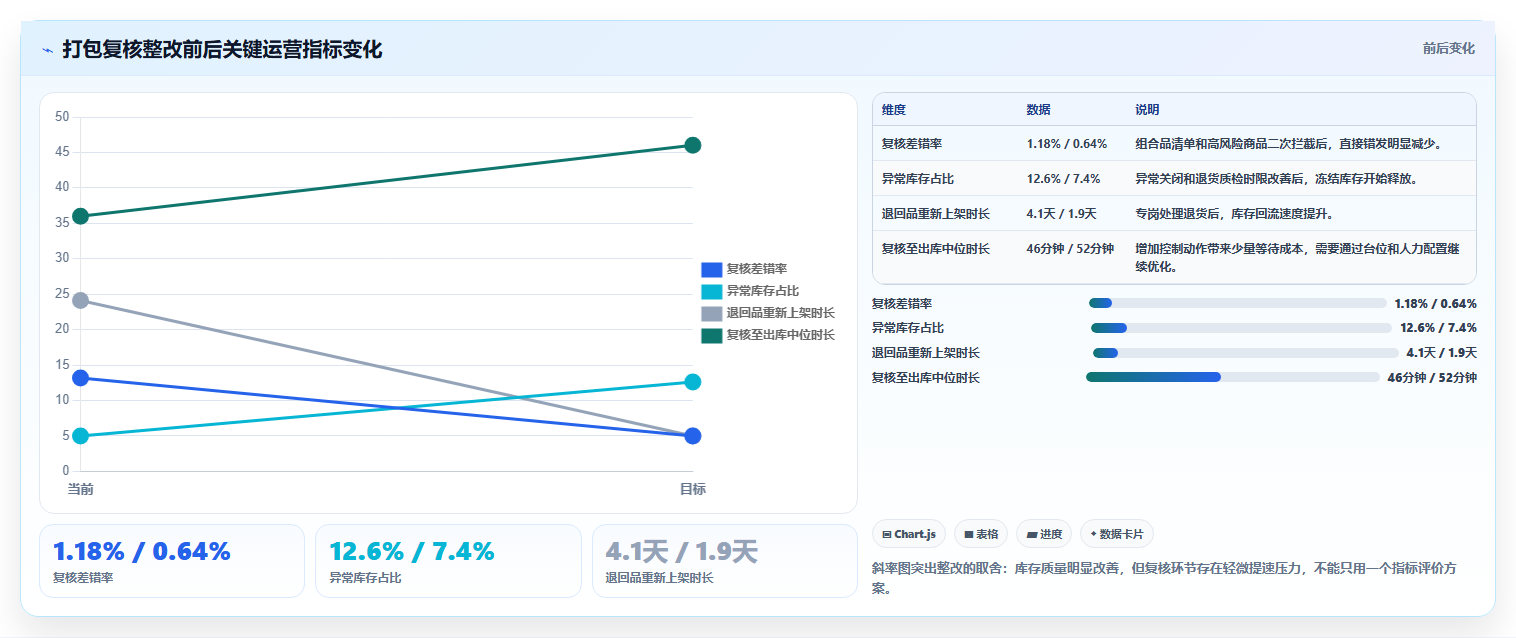Click the 1.18% / 0.64% metric card
The width and height of the screenshot is (1516, 638).
click(x=172, y=561)
